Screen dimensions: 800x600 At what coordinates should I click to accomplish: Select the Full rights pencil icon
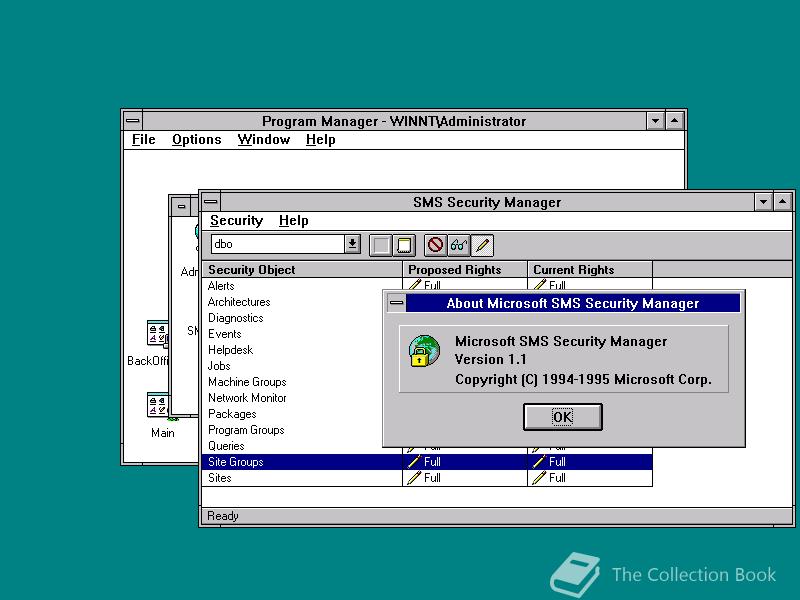pyautogui.click(x=482, y=245)
